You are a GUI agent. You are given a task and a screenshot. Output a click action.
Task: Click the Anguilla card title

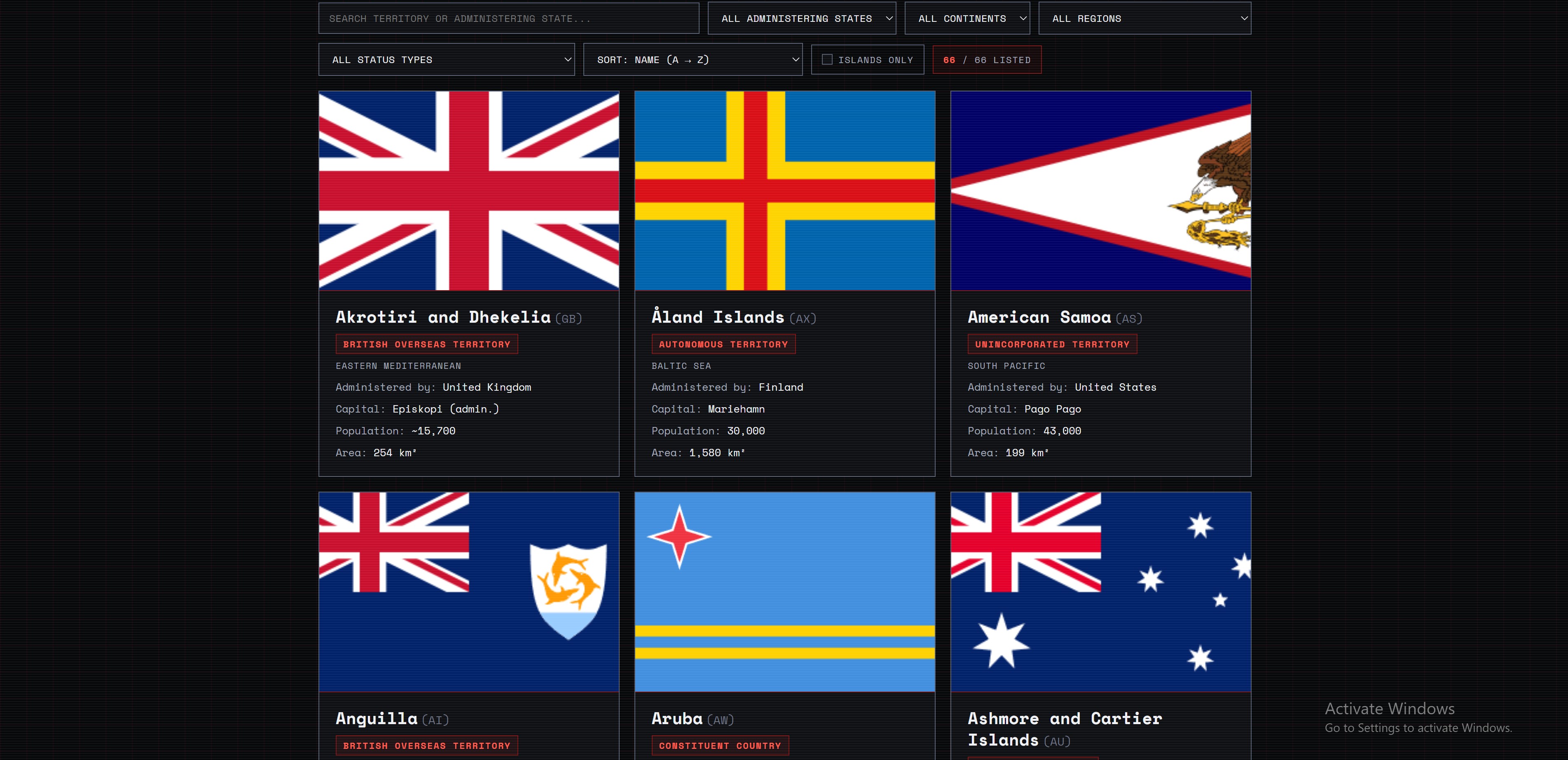pos(377,719)
